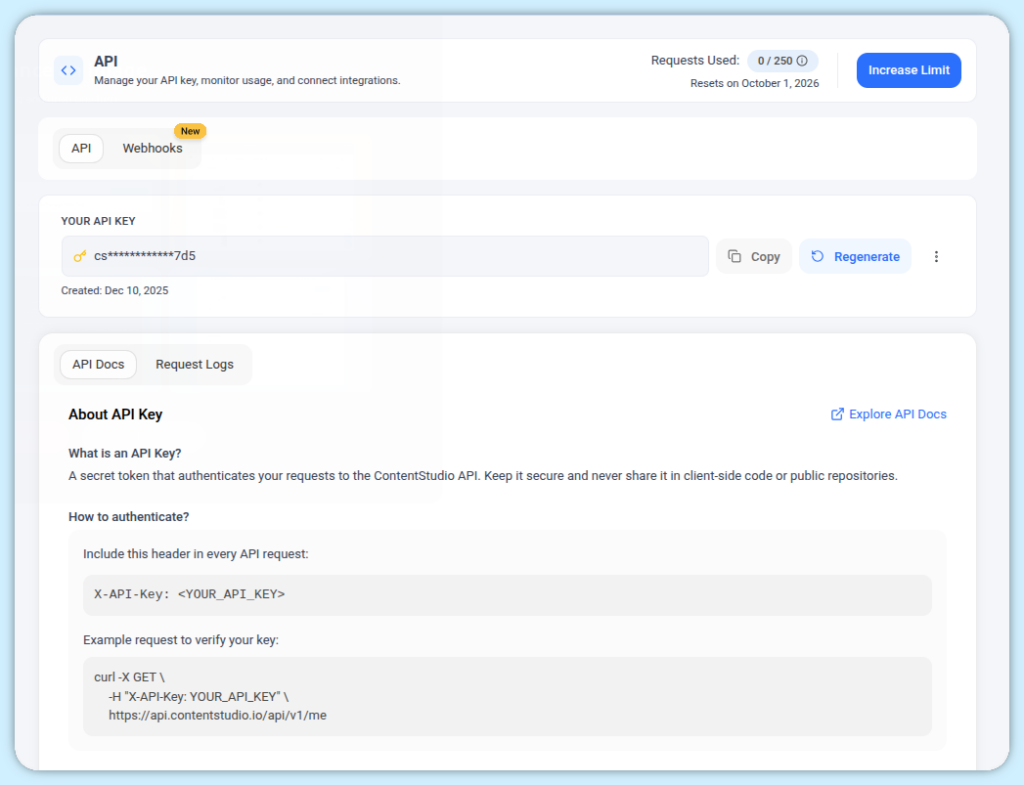Click the 'What is an API Key?' heading
Screen dimensions: 1024x785
point(125,453)
